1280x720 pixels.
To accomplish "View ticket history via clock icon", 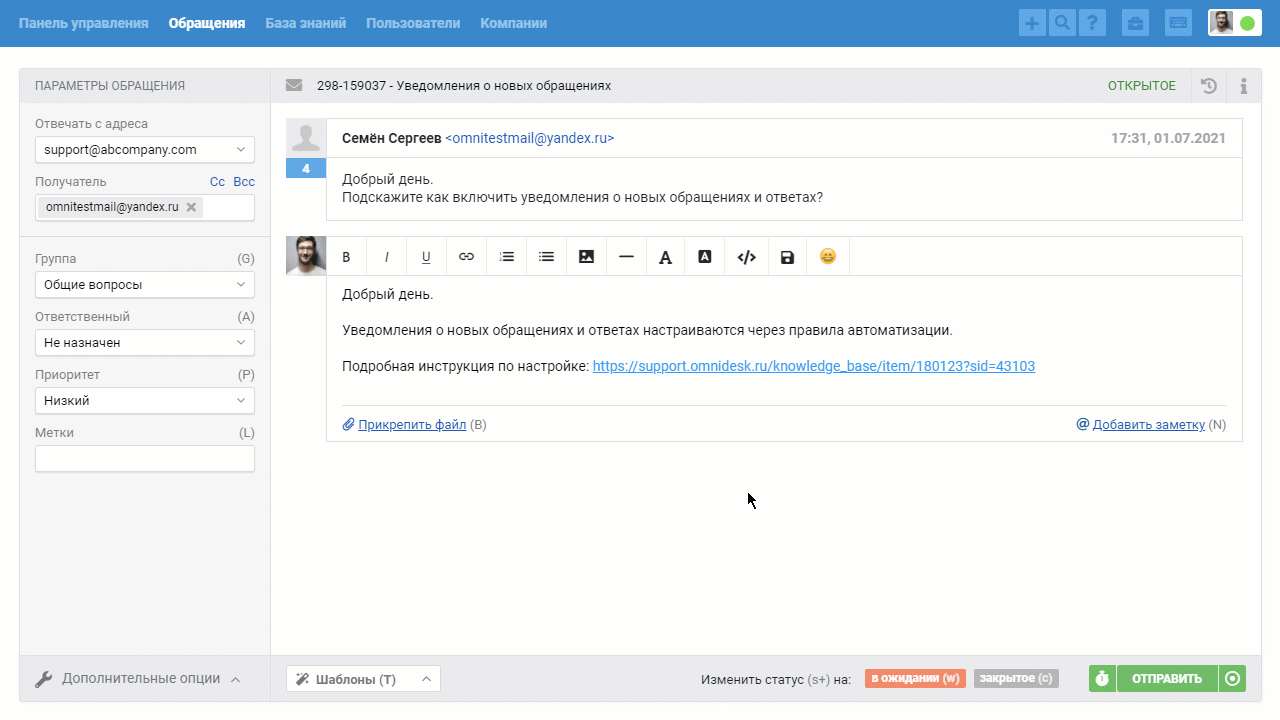I will pos(1209,86).
